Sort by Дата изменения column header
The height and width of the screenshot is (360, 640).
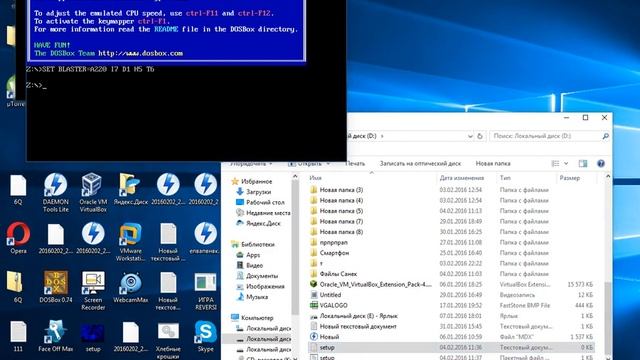(462, 178)
